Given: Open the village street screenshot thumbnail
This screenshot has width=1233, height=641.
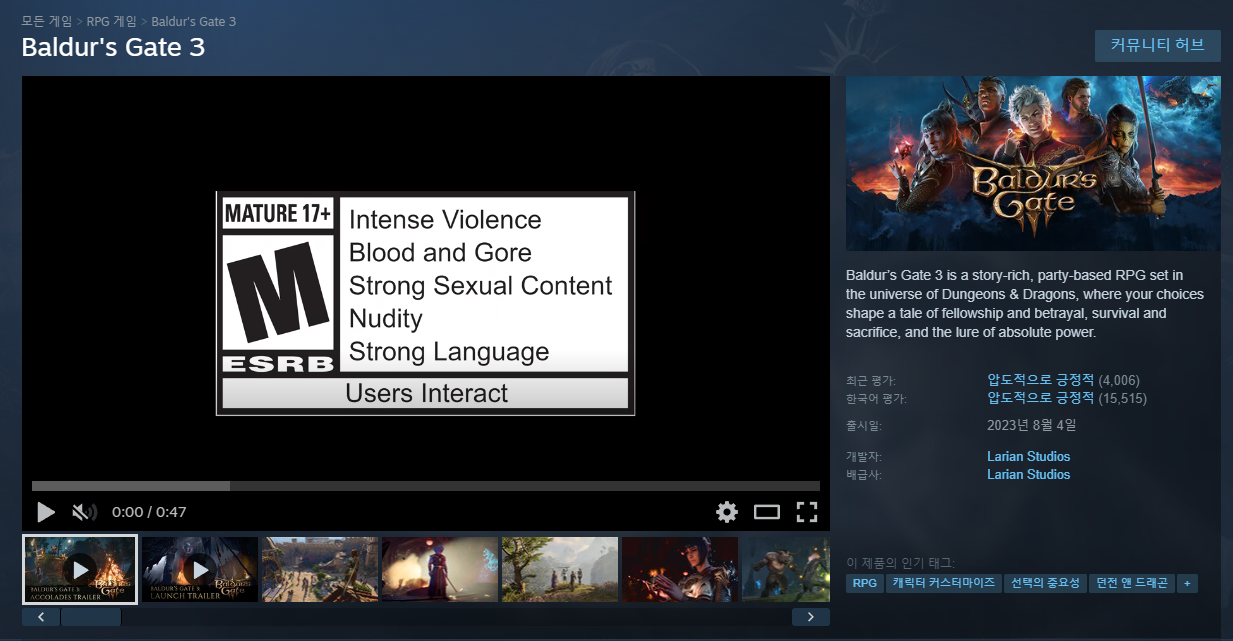Looking at the screenshot, I should coord(320,570).
